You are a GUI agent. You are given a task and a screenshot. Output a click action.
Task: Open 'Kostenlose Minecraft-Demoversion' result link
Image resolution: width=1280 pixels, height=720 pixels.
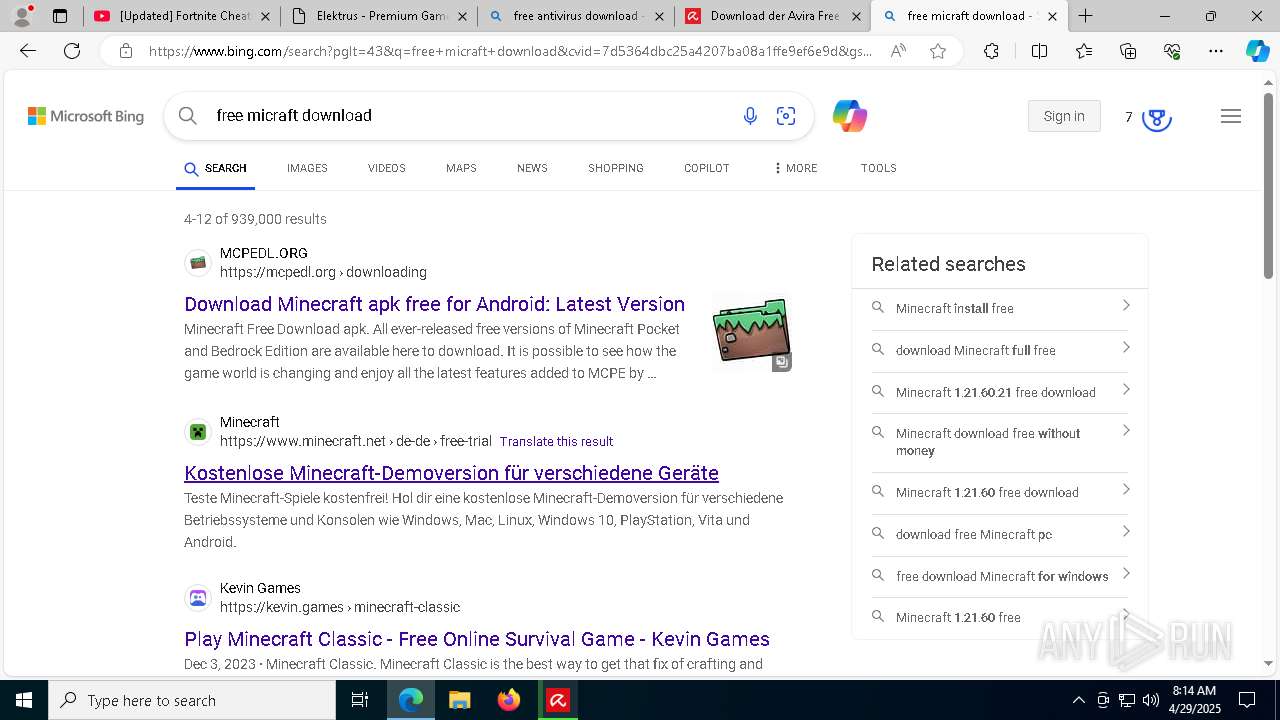point(451,473)
